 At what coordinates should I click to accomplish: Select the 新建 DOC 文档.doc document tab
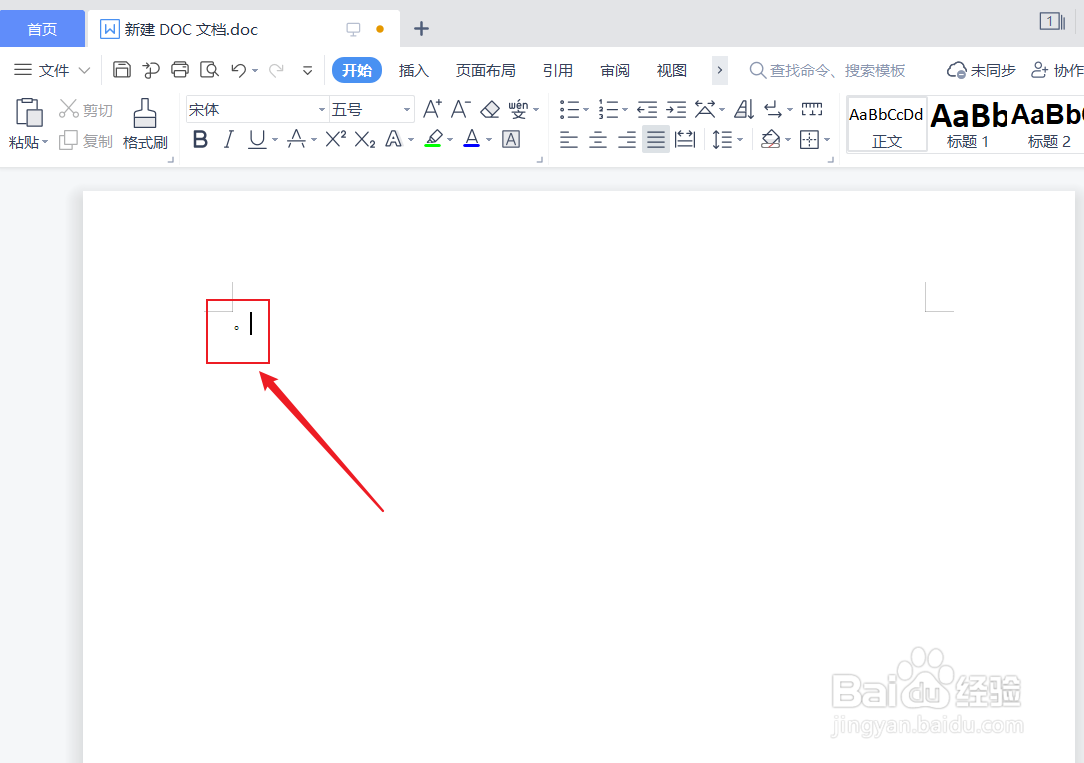point(243,29)
